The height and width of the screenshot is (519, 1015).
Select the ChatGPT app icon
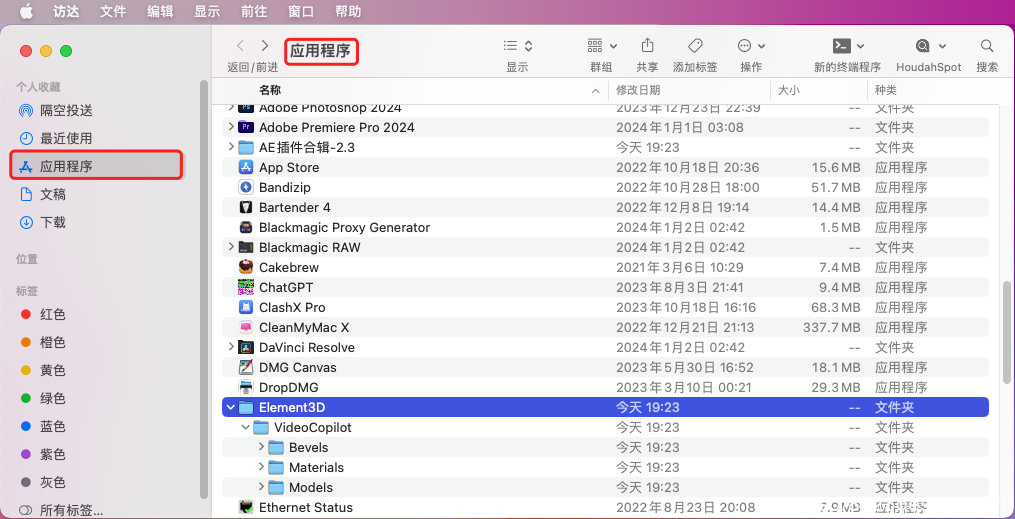tap(246, 287)
